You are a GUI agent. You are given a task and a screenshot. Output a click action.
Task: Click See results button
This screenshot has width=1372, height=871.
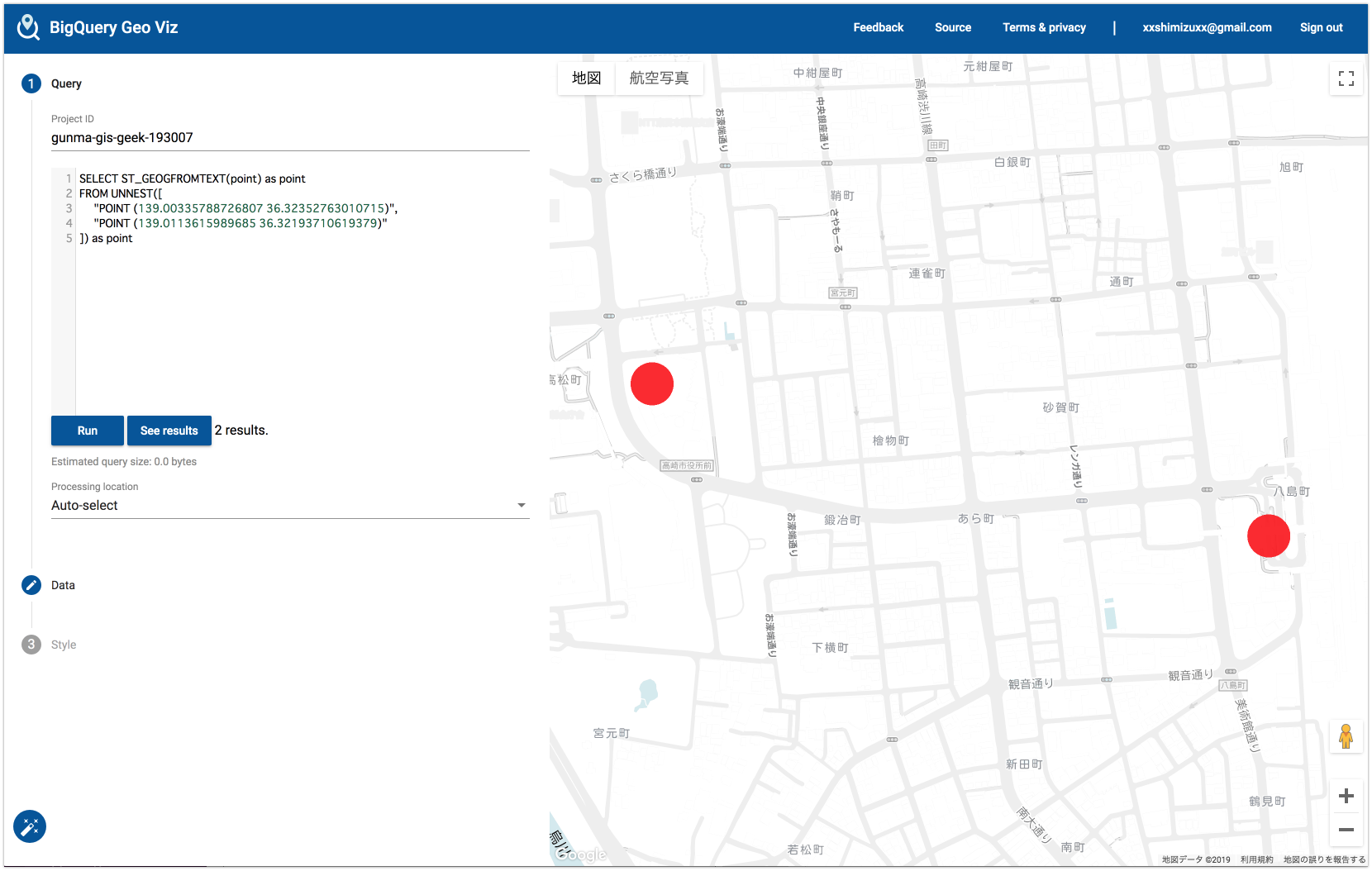[x=169, y=431]
